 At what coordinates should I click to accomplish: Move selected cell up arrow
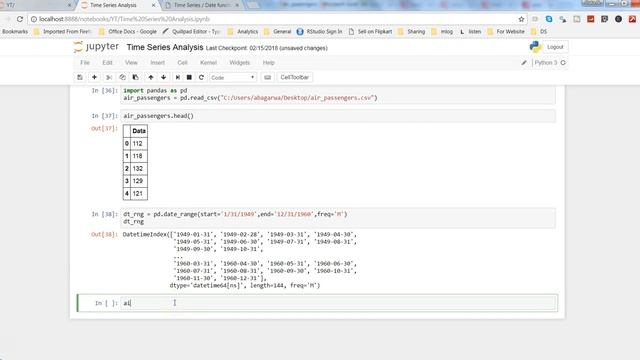(x=151, y=77)
